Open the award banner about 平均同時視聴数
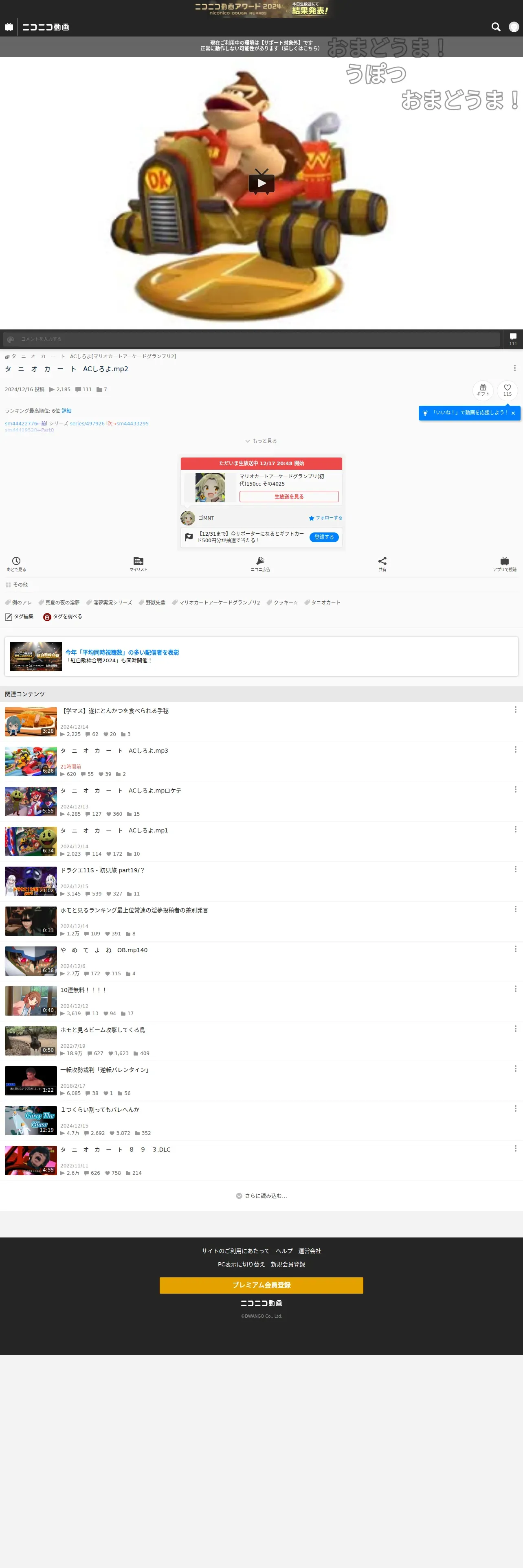Image resolution: width=523 pixels, height=1568 pixels. pos(261,656)
